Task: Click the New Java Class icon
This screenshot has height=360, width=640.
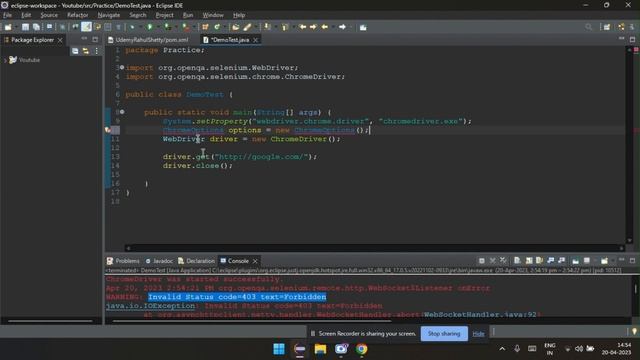Action: pyautogui.click(x=217, y=27)
